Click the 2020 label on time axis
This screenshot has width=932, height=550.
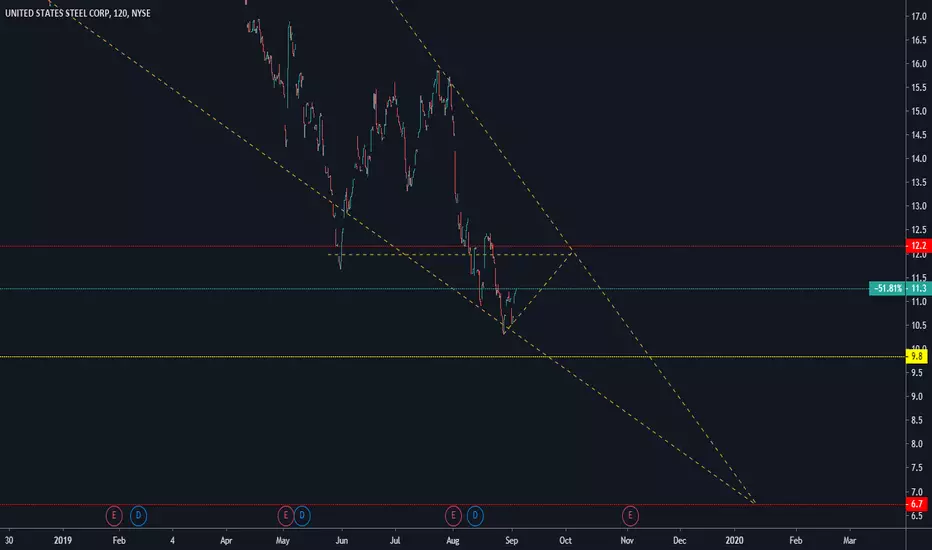(x=735, y=540)
